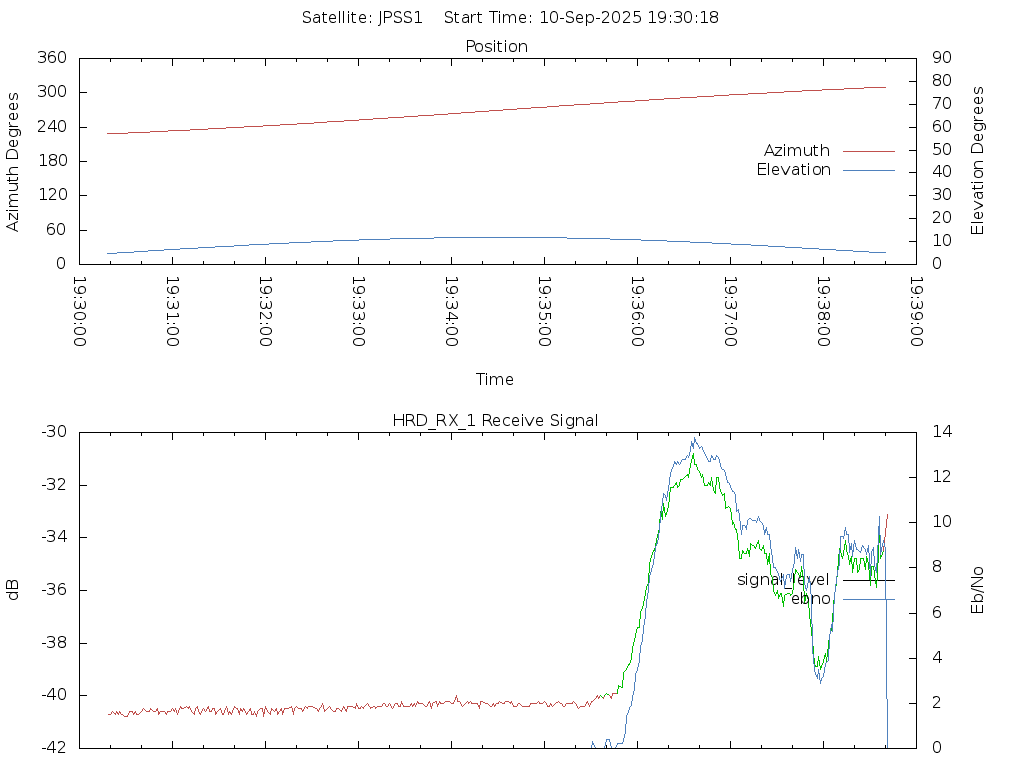Click the -30 tick on the dB axis
The image size is (1024, 768).
click(x=54, y=432)
